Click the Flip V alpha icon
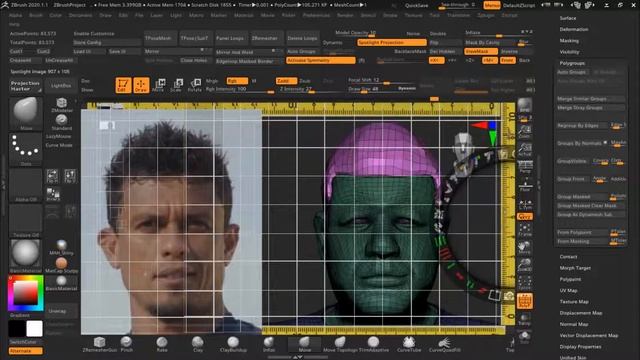The image size is (640, 360). (70, 176)
